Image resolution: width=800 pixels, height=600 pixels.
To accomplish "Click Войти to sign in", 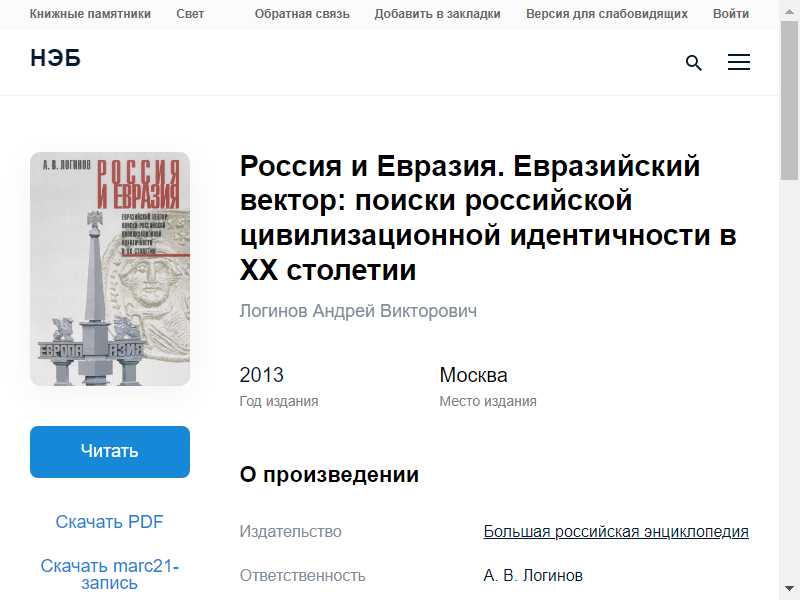I will click(x=731, y=14).
